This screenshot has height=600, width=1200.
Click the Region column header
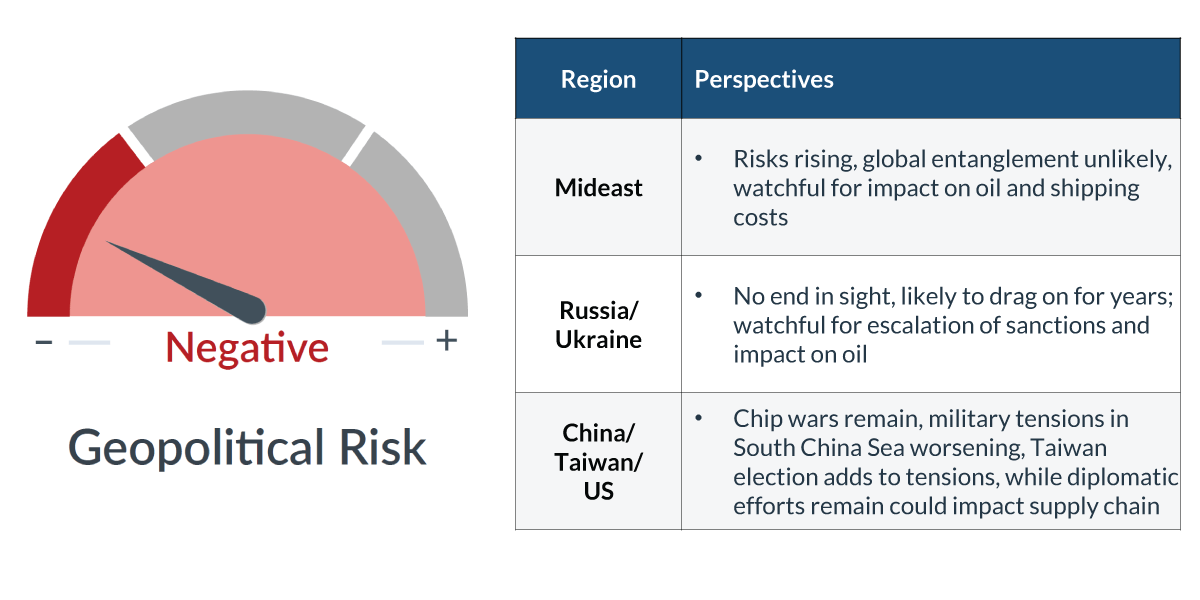click(x=598, y=80)
